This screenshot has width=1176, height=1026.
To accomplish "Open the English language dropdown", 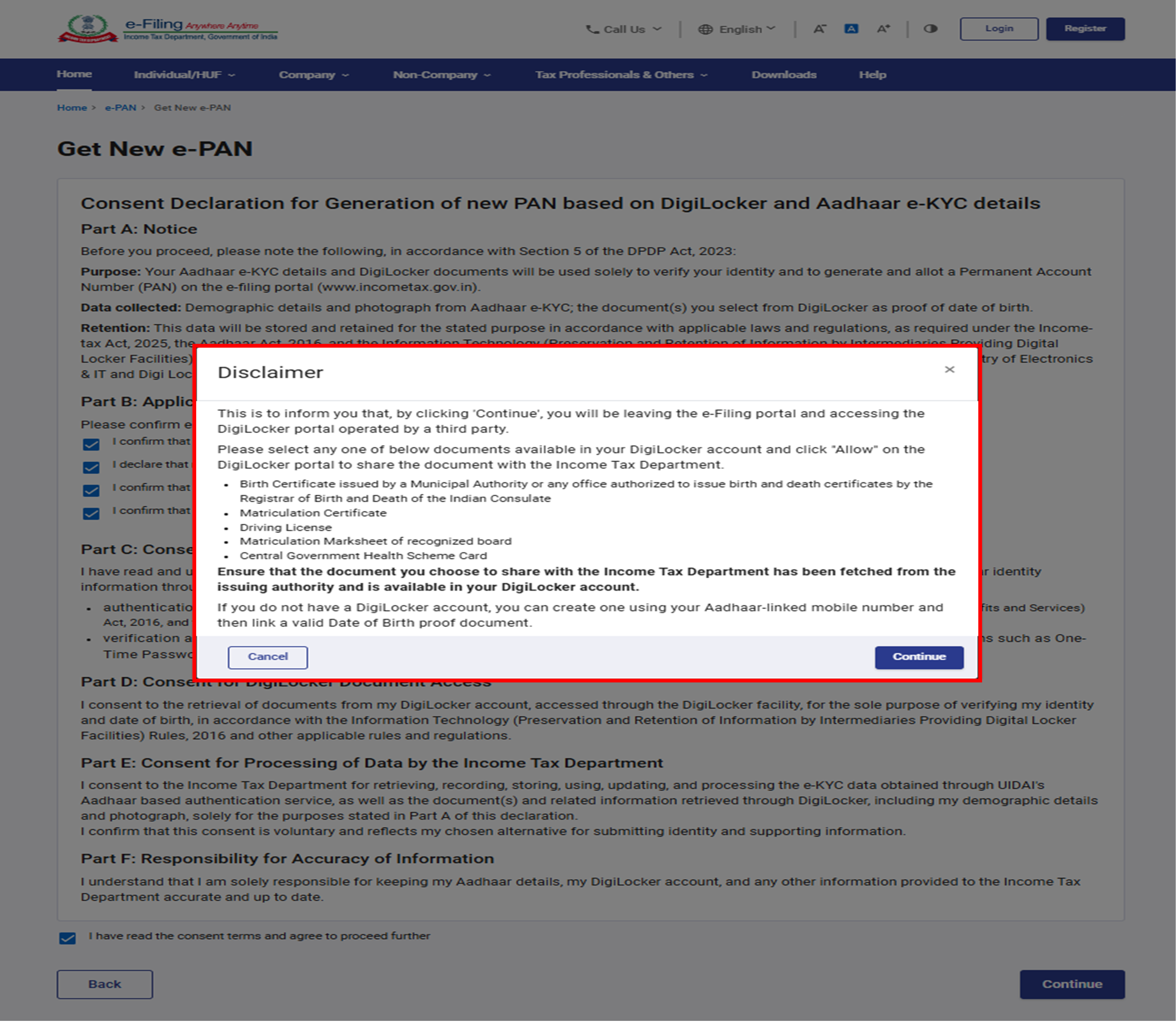I will pos(737,29).
